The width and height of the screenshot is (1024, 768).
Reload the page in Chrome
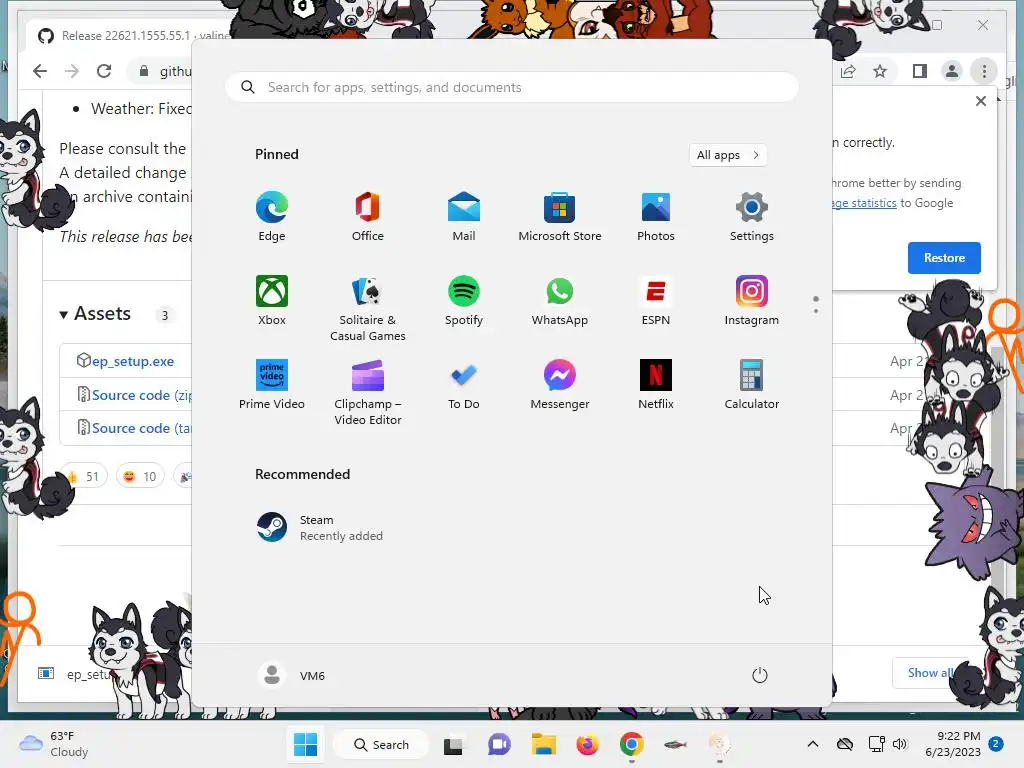click(104, 71)
